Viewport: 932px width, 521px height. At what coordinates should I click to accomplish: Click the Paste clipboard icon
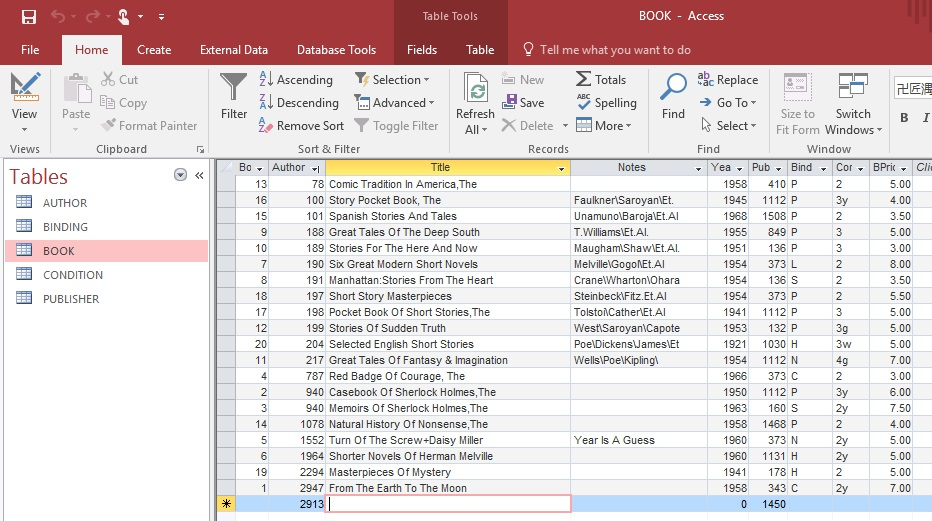[76, 88]
